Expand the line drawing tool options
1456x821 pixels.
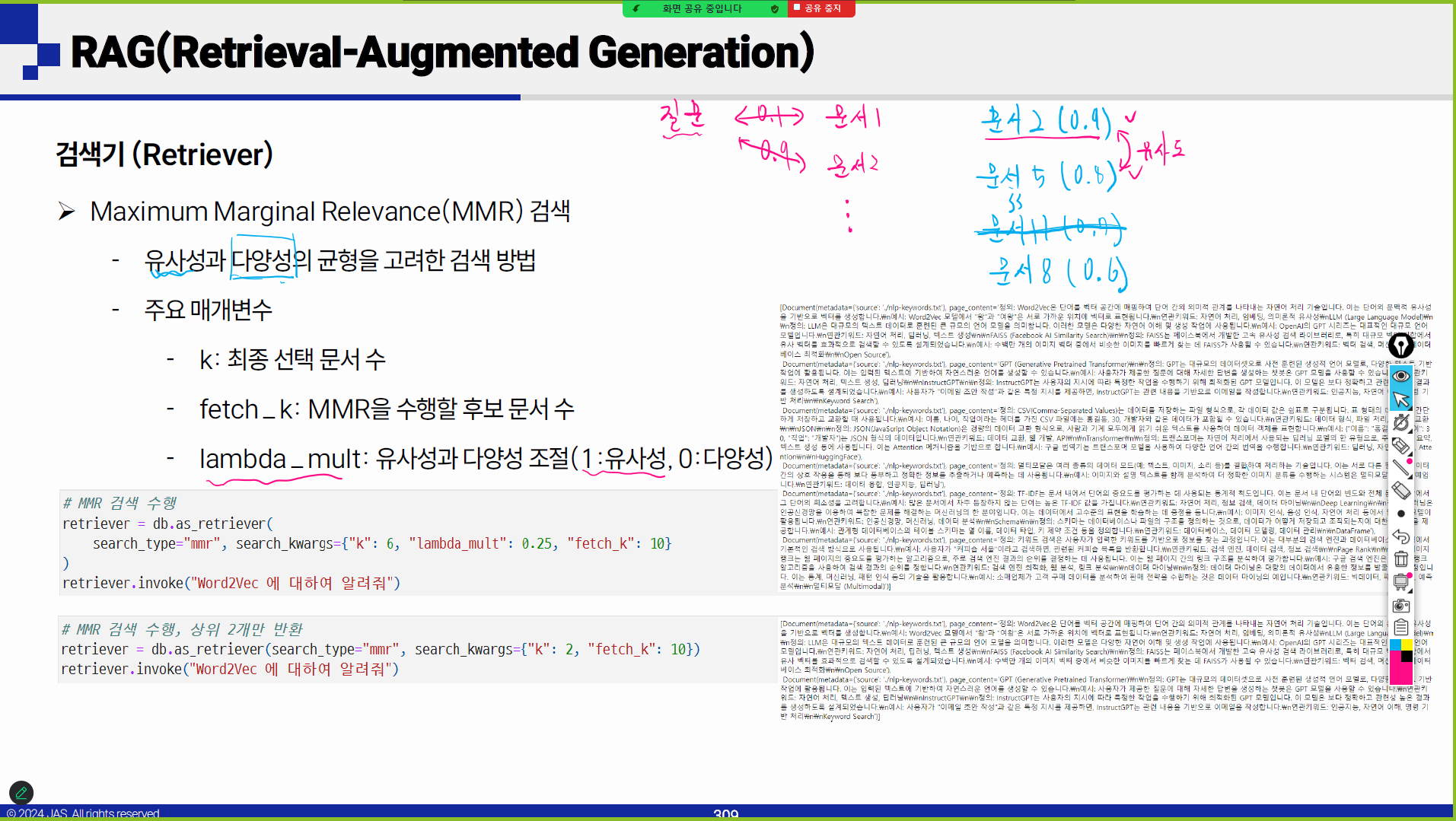click(x=1400, y=468)
